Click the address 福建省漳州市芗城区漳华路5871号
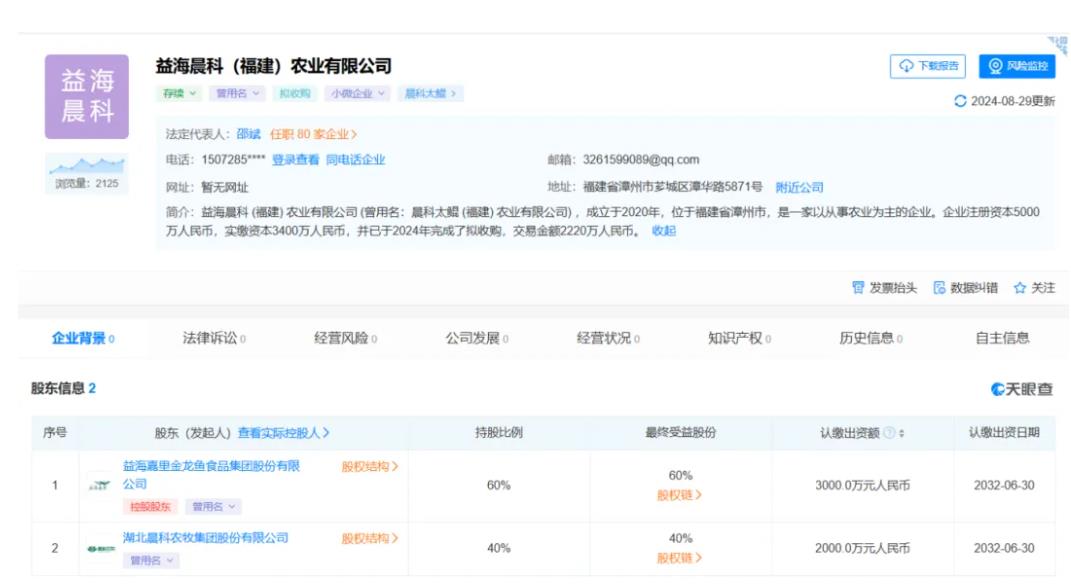Screen dimensions: 1071x588 tap(672, 187)
